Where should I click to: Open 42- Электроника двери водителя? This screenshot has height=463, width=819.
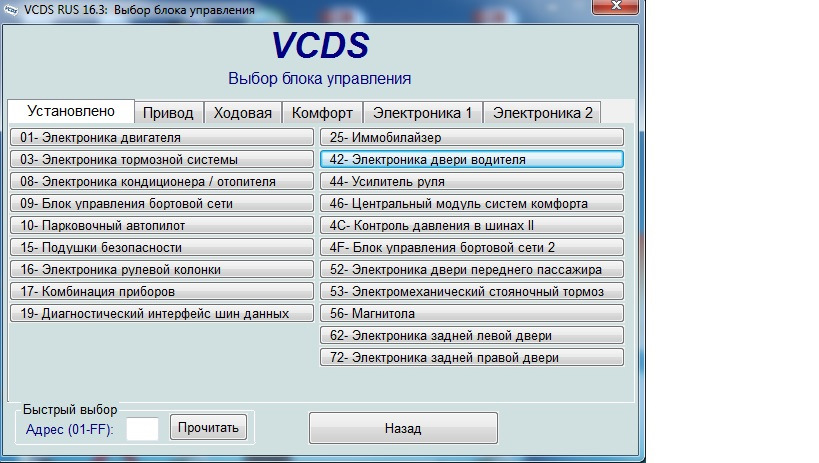coord(472,159)
